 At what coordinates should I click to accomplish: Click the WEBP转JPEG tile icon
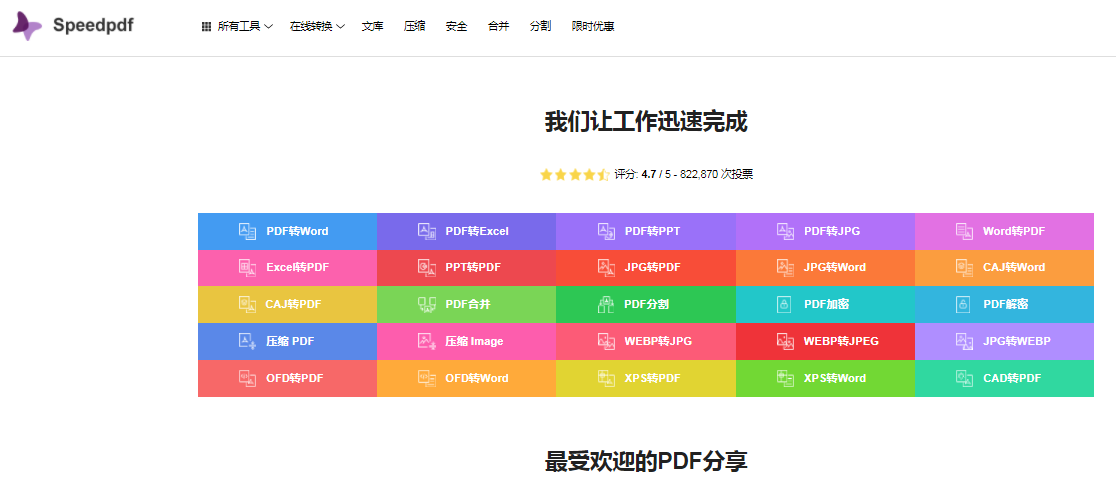785,341
